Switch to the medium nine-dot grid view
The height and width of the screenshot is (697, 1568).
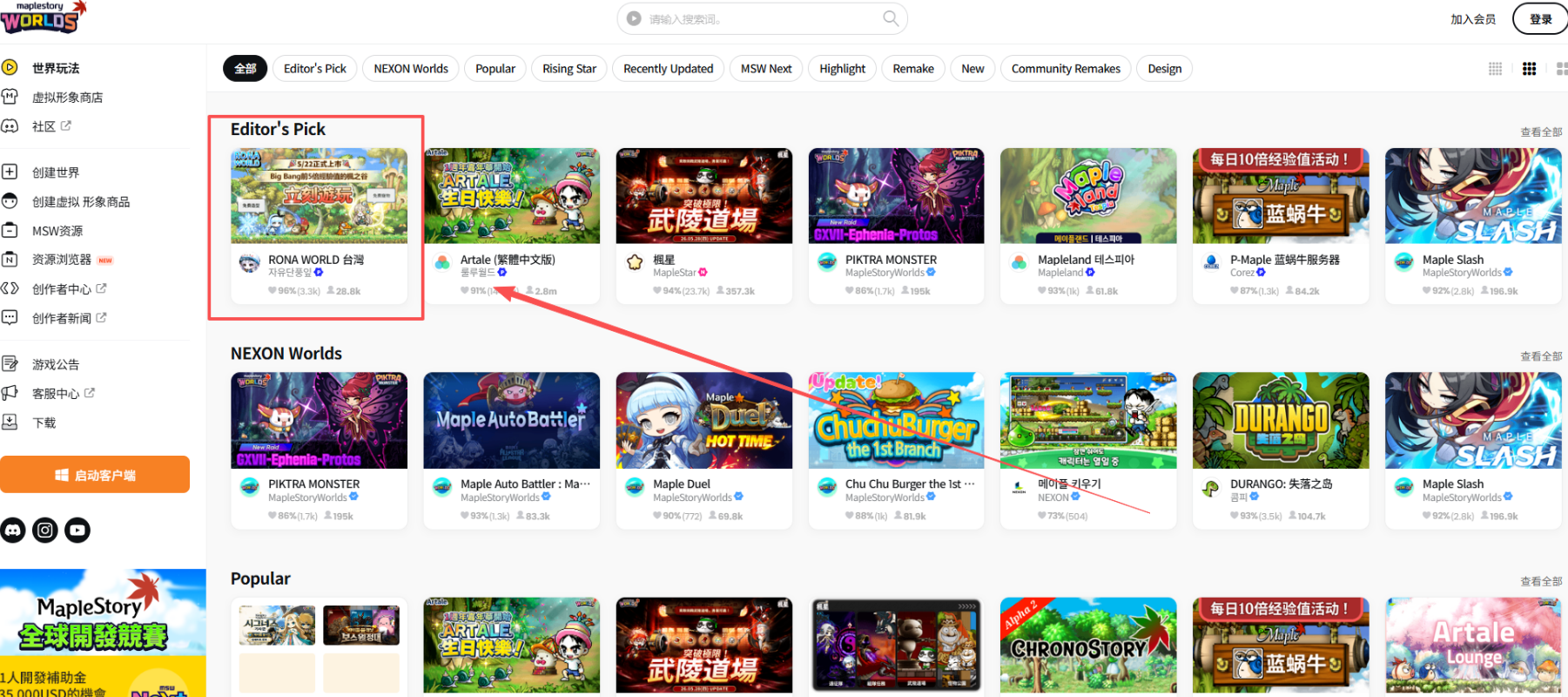pos(1529,69)
